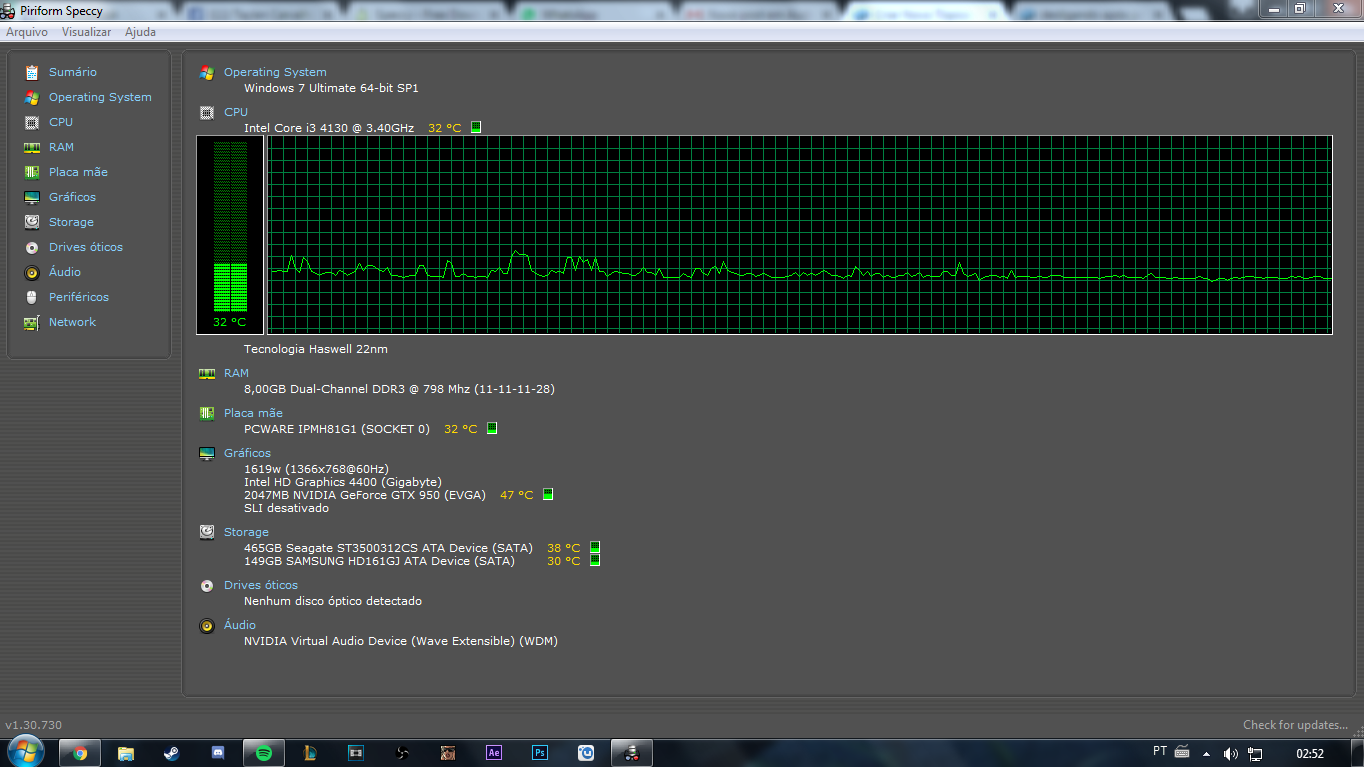Screen dimensions: 1364x767
Task: Open the Visualizar menu
Action: click(86, 32)
